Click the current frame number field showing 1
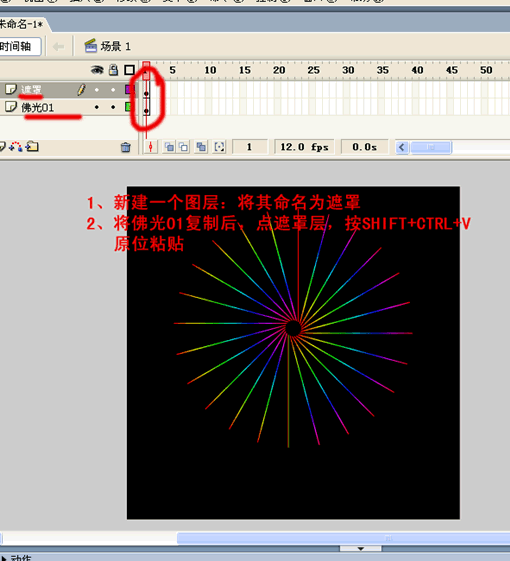 coord(250,147)
